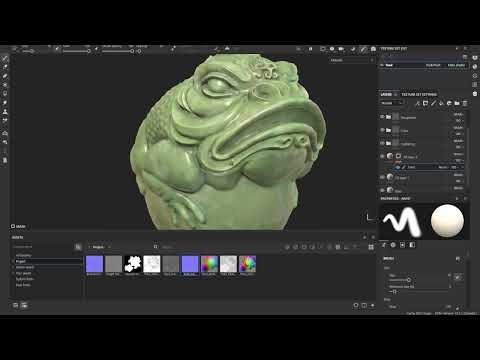Toggle texture set visibility eye

(x=382, y=65)
